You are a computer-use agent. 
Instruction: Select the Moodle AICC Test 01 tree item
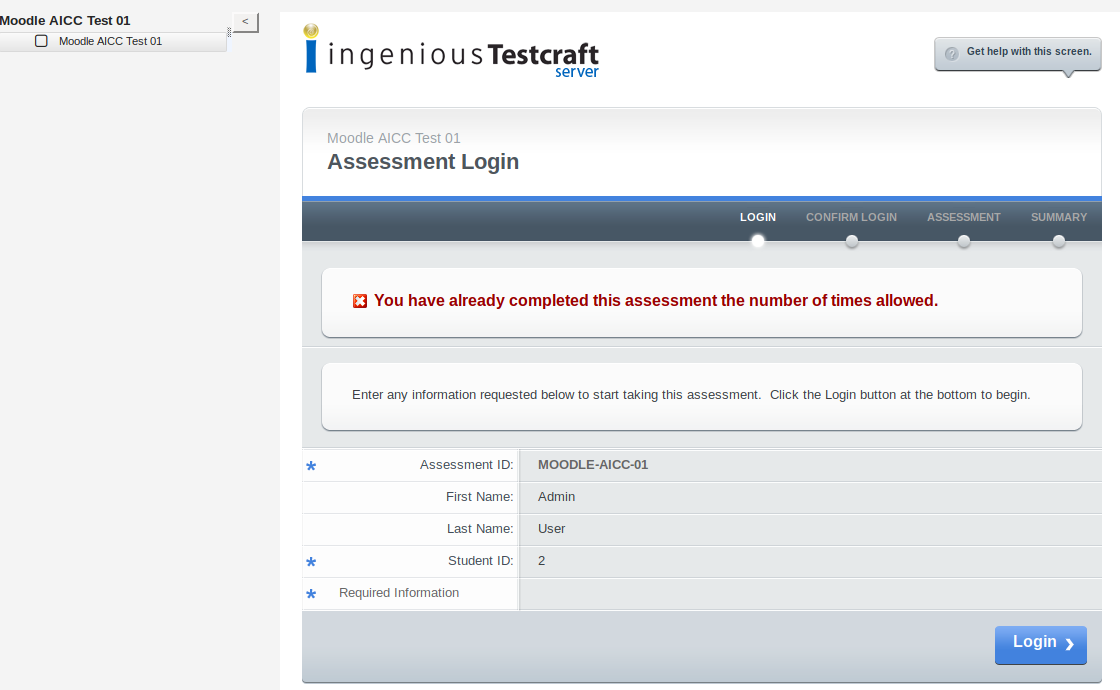coord(111,41)
